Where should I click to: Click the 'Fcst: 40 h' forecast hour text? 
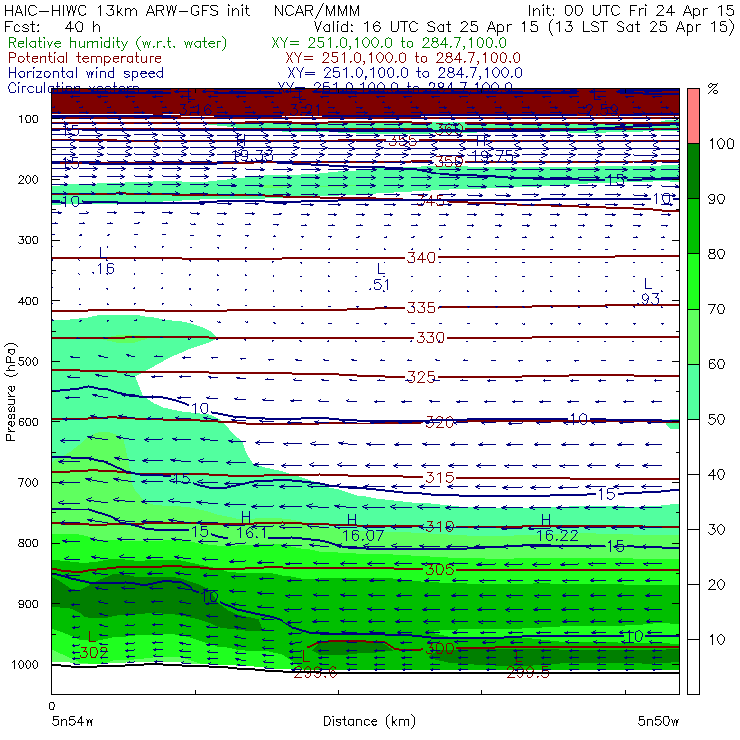(52, 26)
